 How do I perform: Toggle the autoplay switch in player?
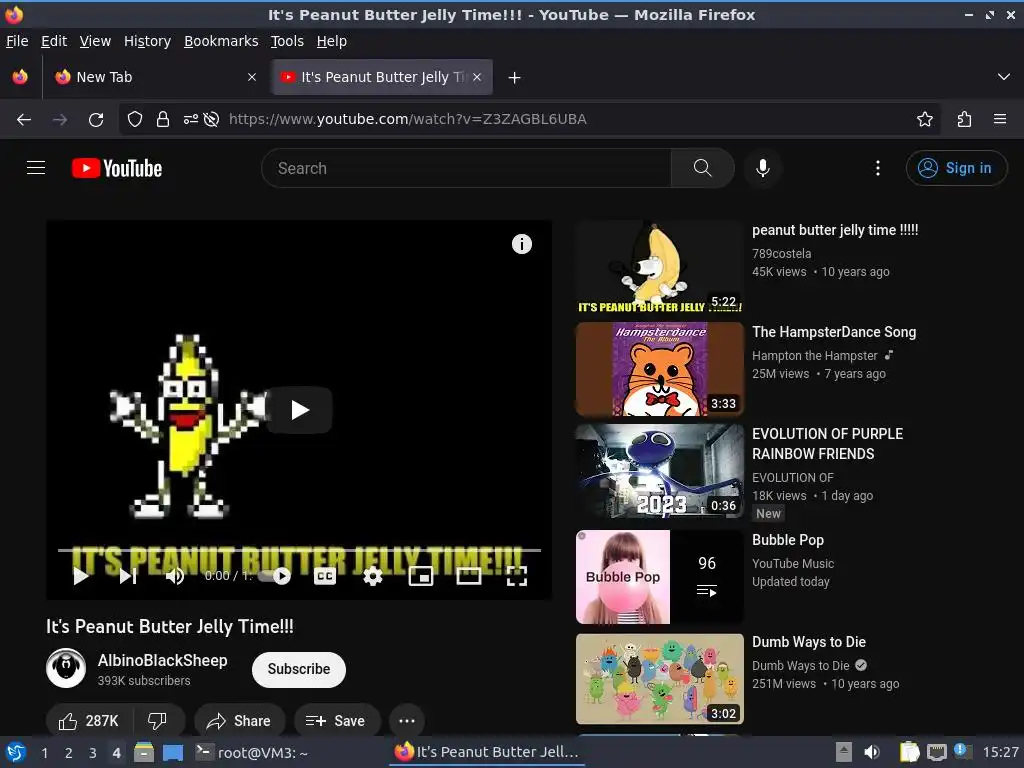(x=274, y=576)
